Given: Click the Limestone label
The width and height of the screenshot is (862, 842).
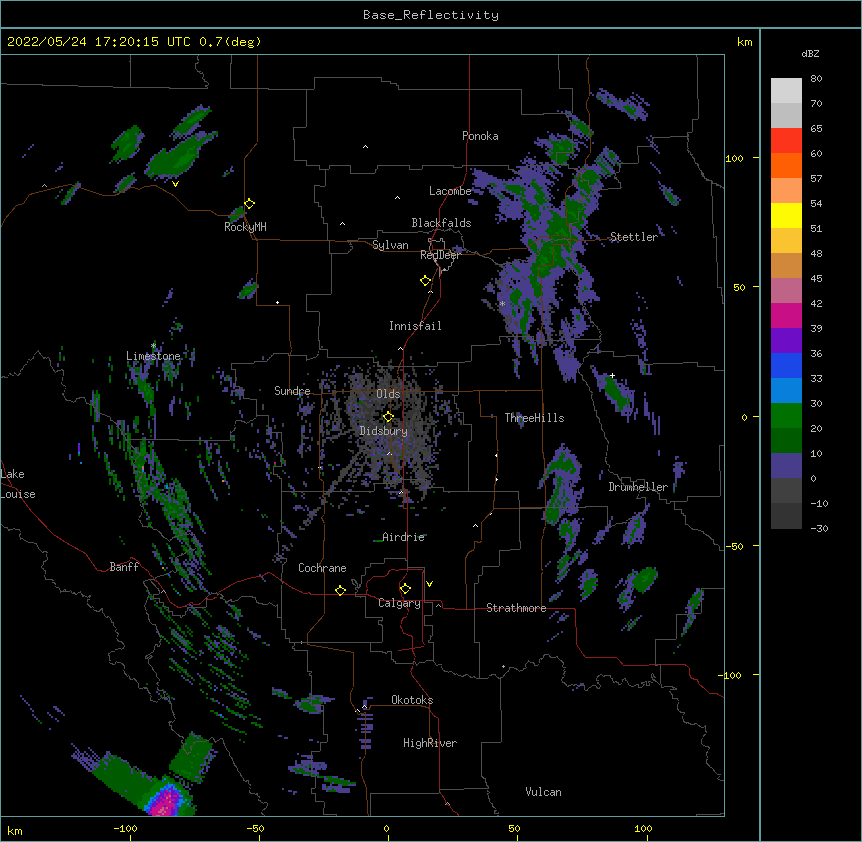Looking at the screenshot, I should point(153,356).
